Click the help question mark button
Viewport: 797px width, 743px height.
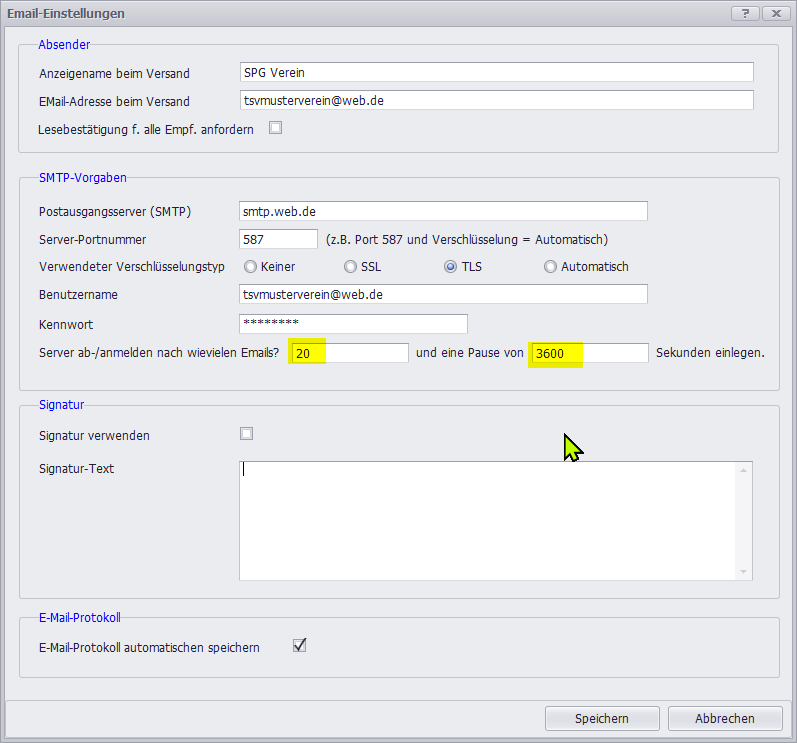(745, 13)
